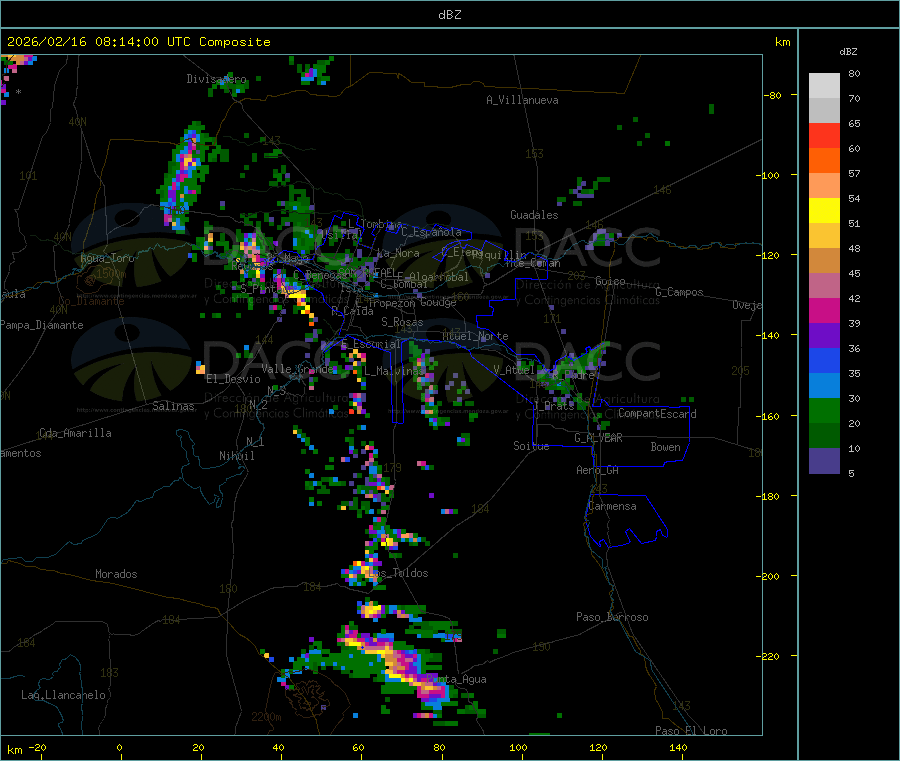
Task: Click the Nihuil place label
Action: pyautogui.click(x=236, y=456)
